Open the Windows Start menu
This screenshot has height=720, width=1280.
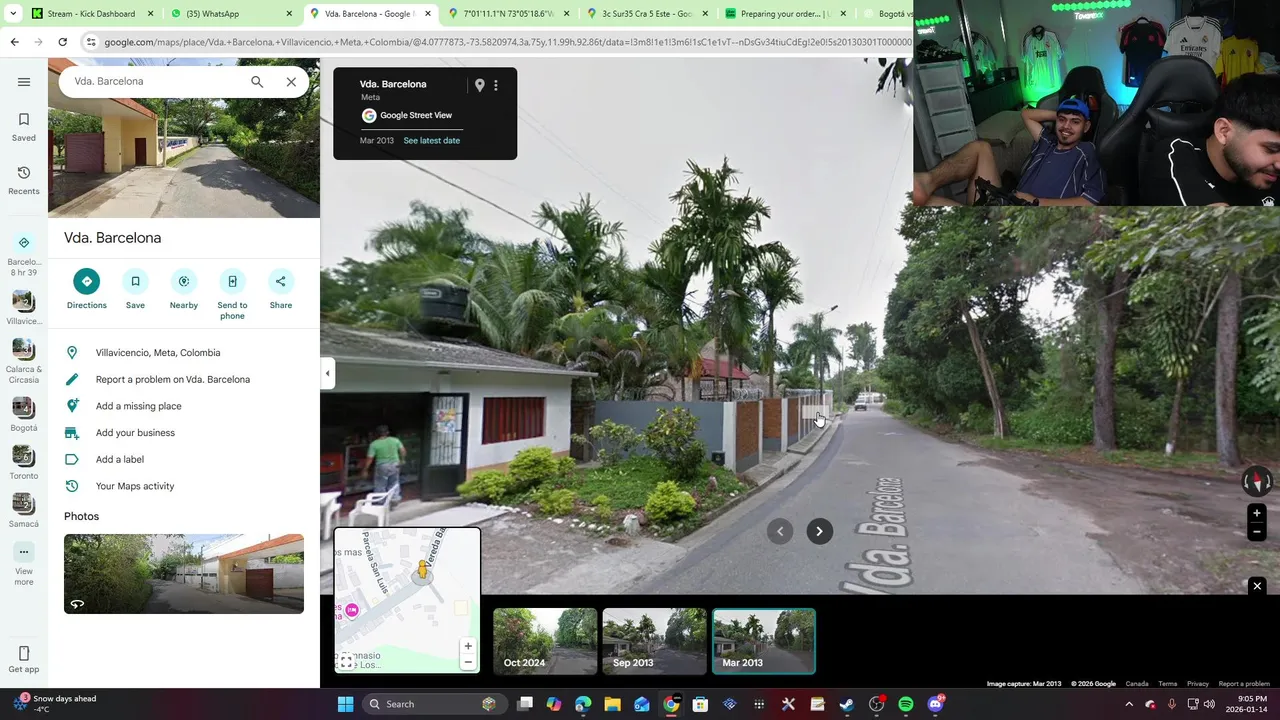click(x=345, y=704)
